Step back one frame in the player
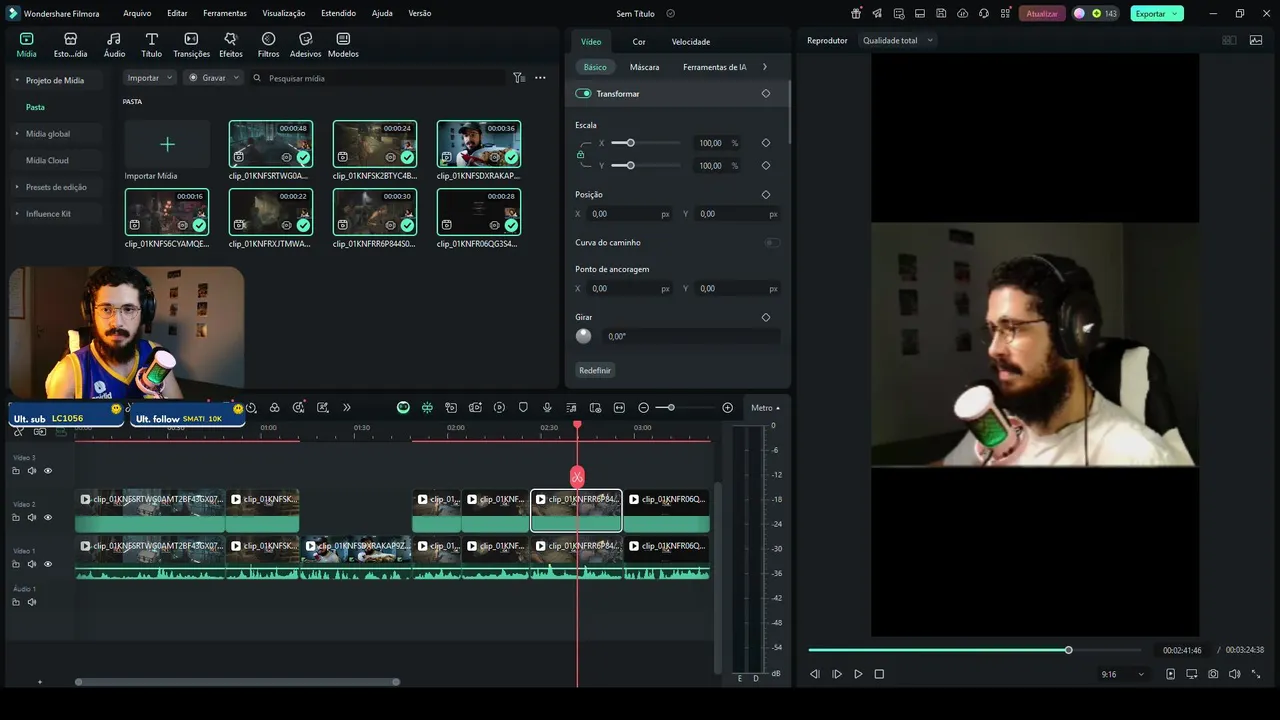The width and height of the screenshot is (1280, 720). tap(815, 674)
